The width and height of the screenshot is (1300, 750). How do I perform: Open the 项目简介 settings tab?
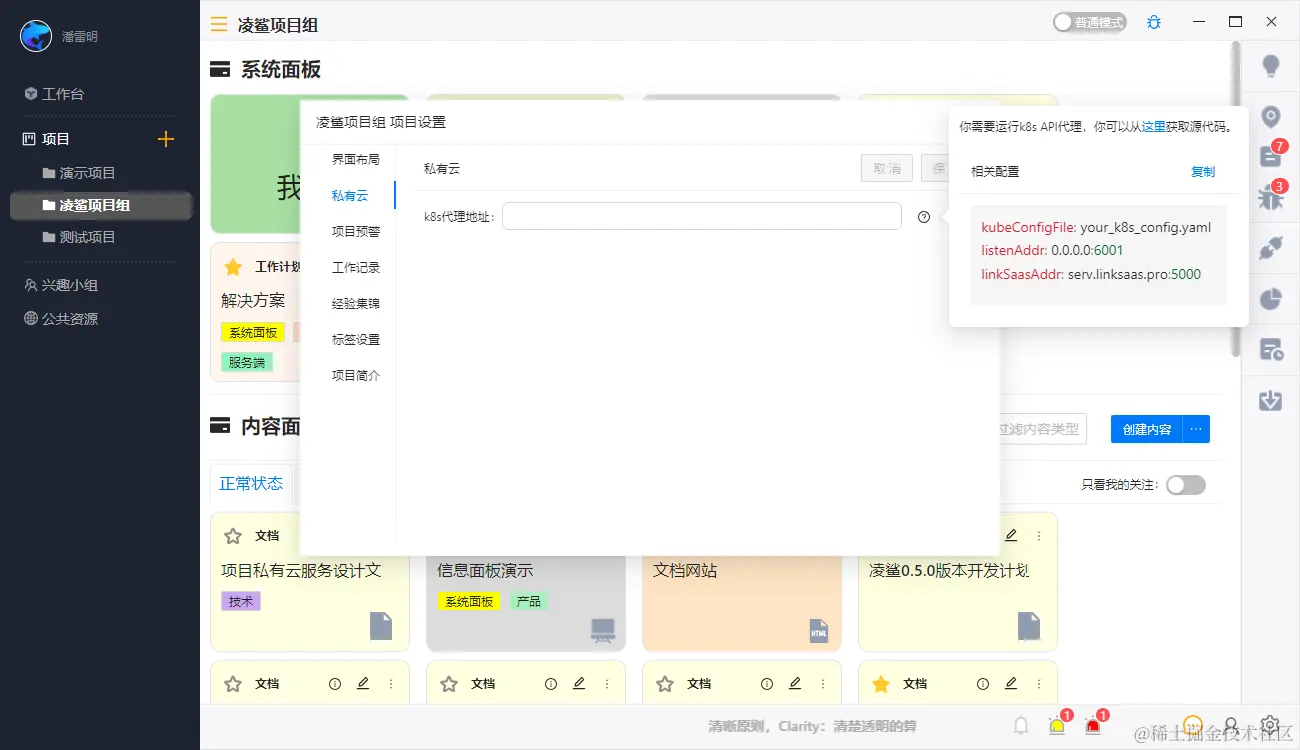[356, 376]
